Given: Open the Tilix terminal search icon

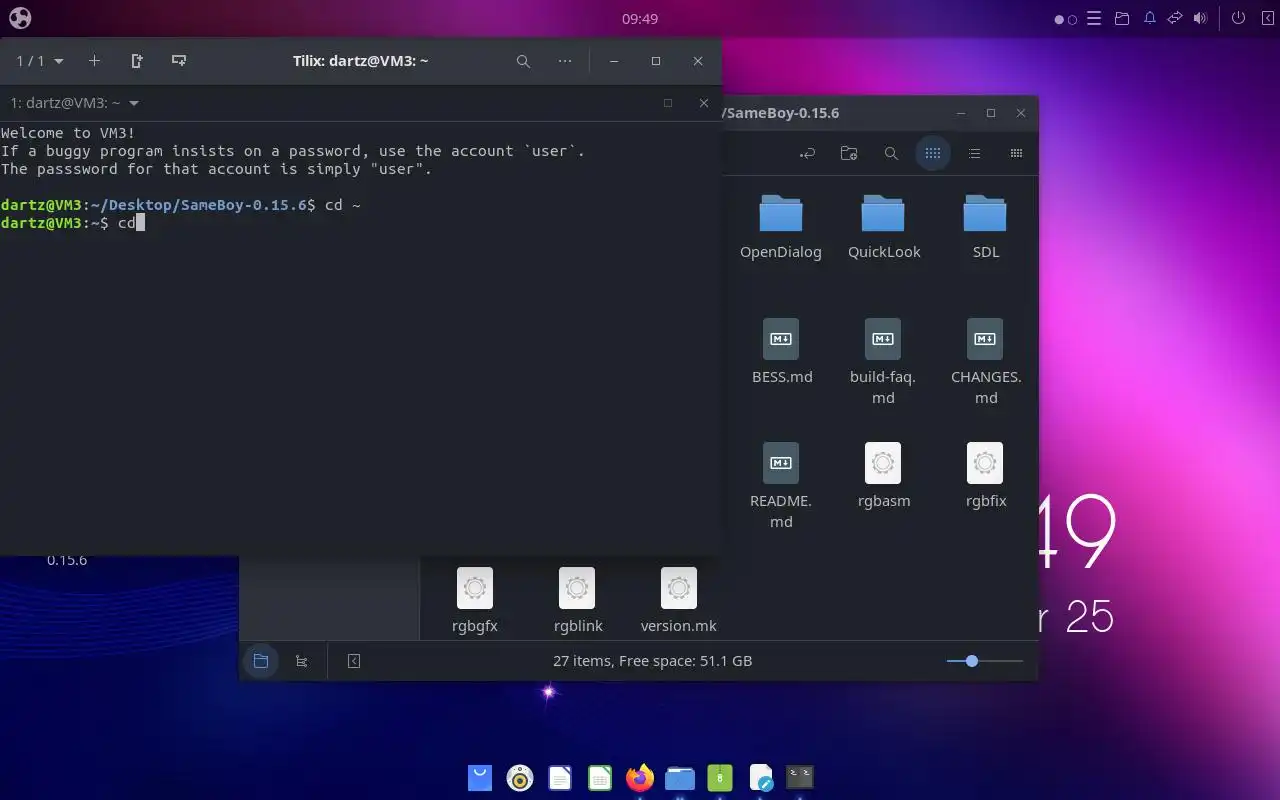Looking at the screenshot, I should coord(523,61).
